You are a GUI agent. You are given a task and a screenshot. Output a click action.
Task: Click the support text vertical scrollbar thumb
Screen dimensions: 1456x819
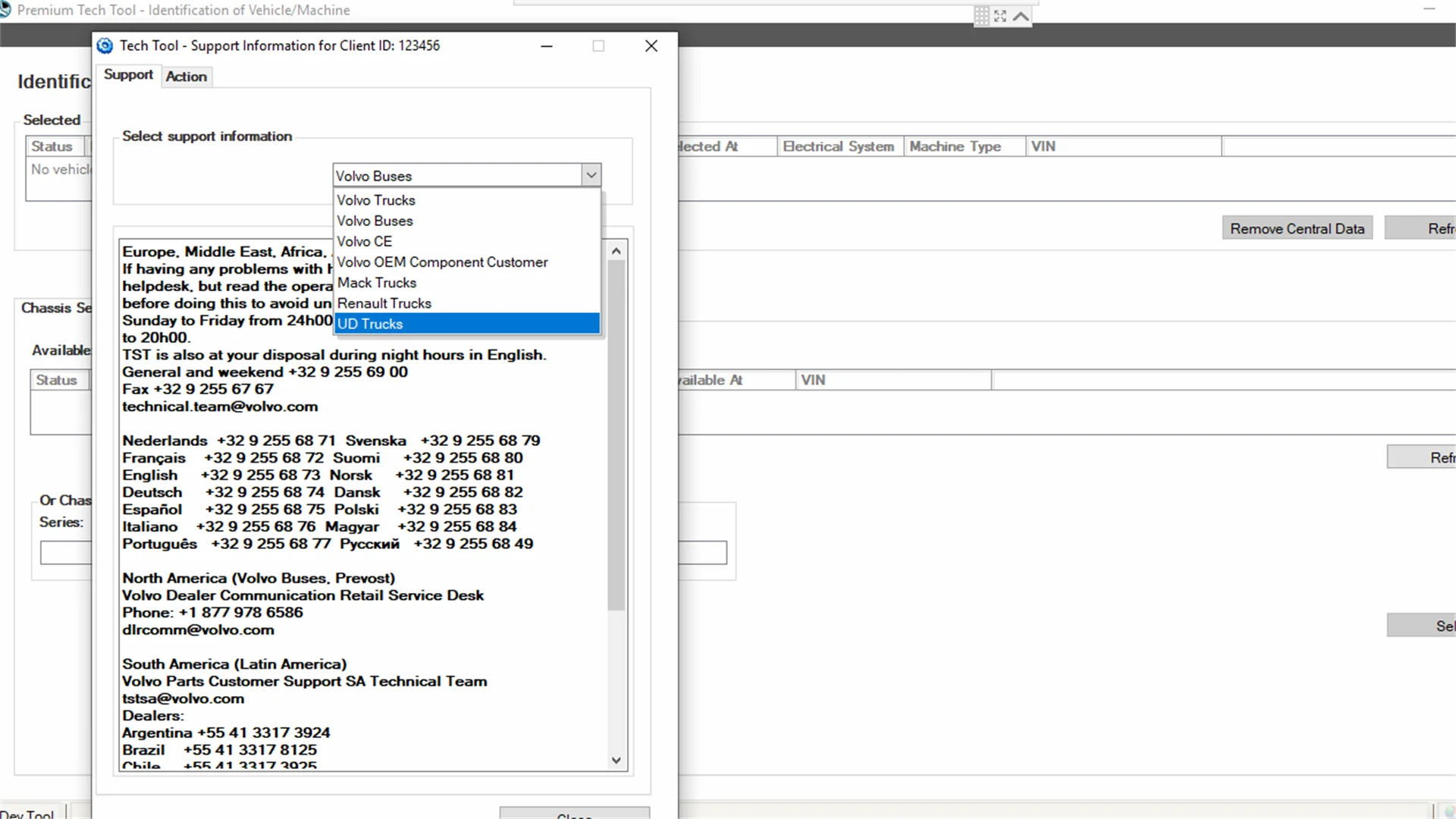pyautogui.click(x=616, y=435)
